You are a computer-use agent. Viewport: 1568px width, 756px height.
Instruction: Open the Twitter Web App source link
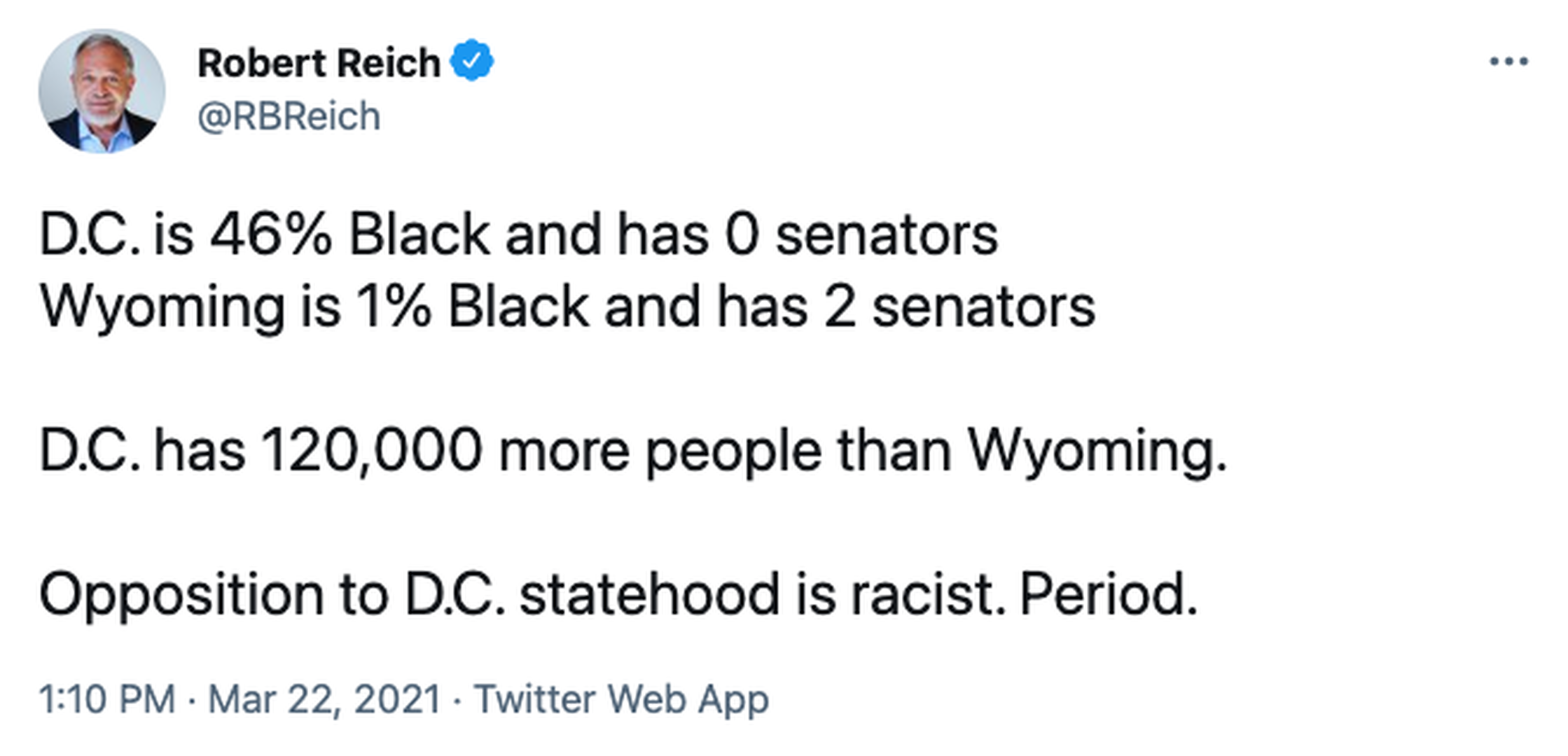pos(621,699)
